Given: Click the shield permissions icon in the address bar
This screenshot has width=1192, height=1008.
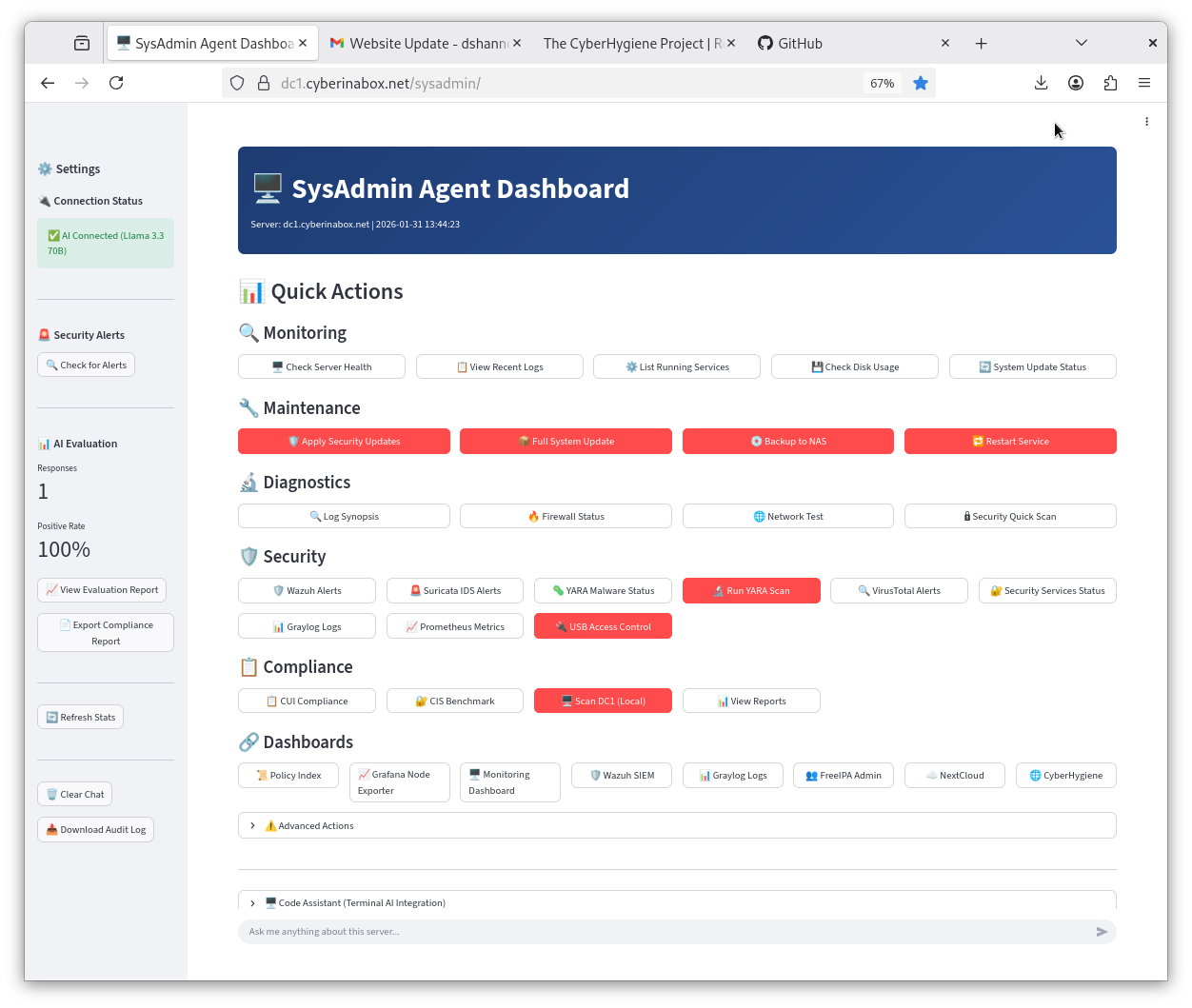Looking at the screenshot, I should [x=236, y=83].
